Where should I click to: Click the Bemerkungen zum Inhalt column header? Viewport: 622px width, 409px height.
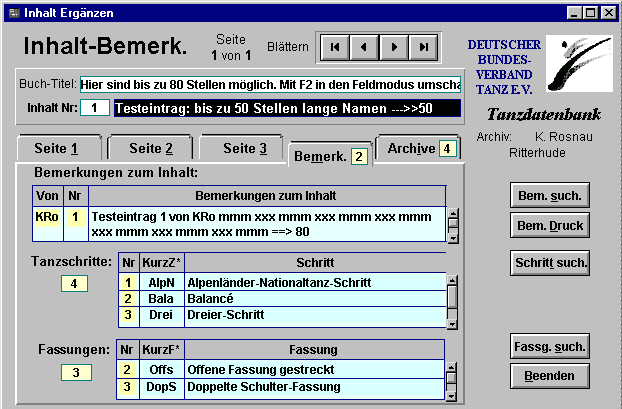266,196
